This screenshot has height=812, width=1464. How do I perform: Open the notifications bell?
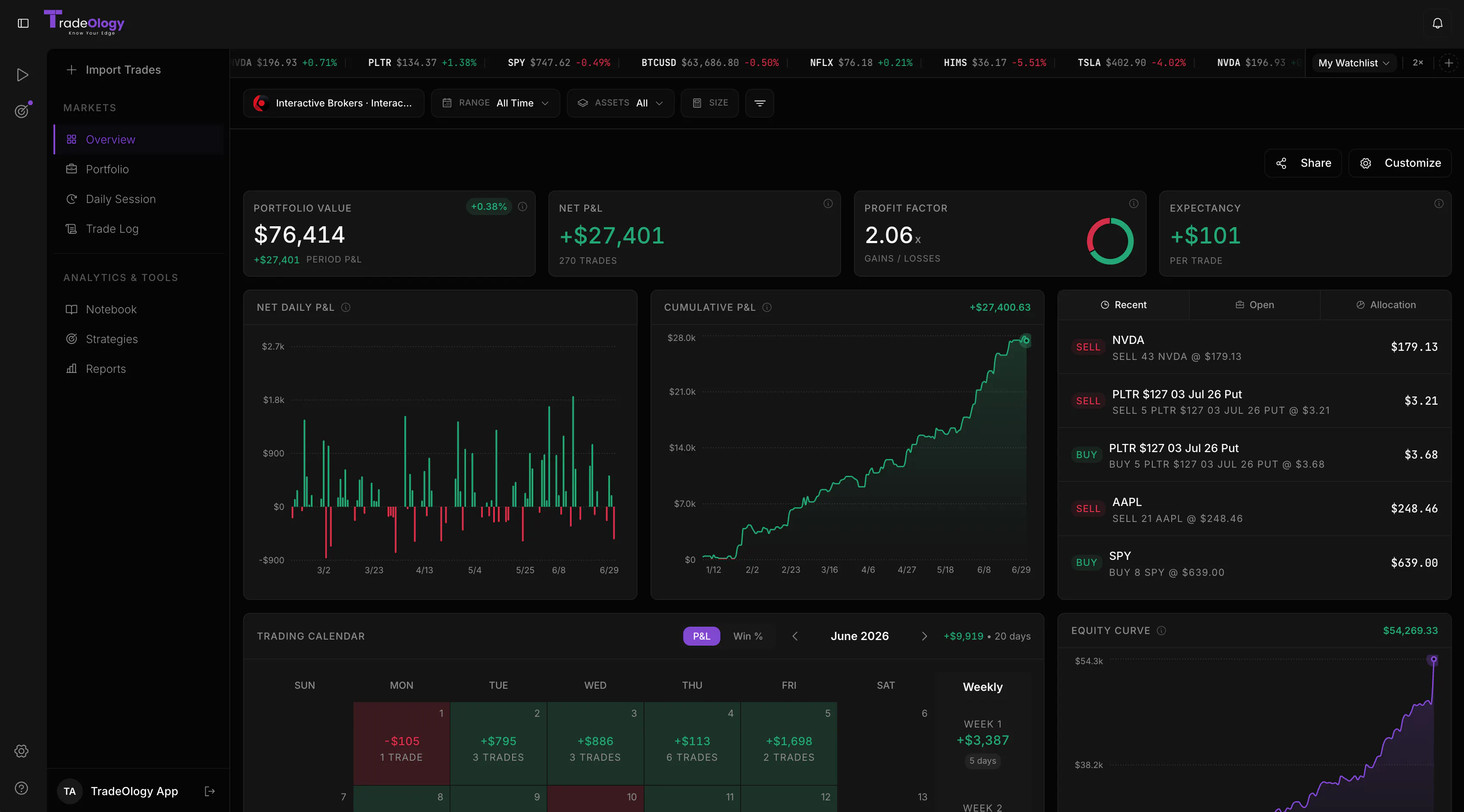click(1437, 23)
